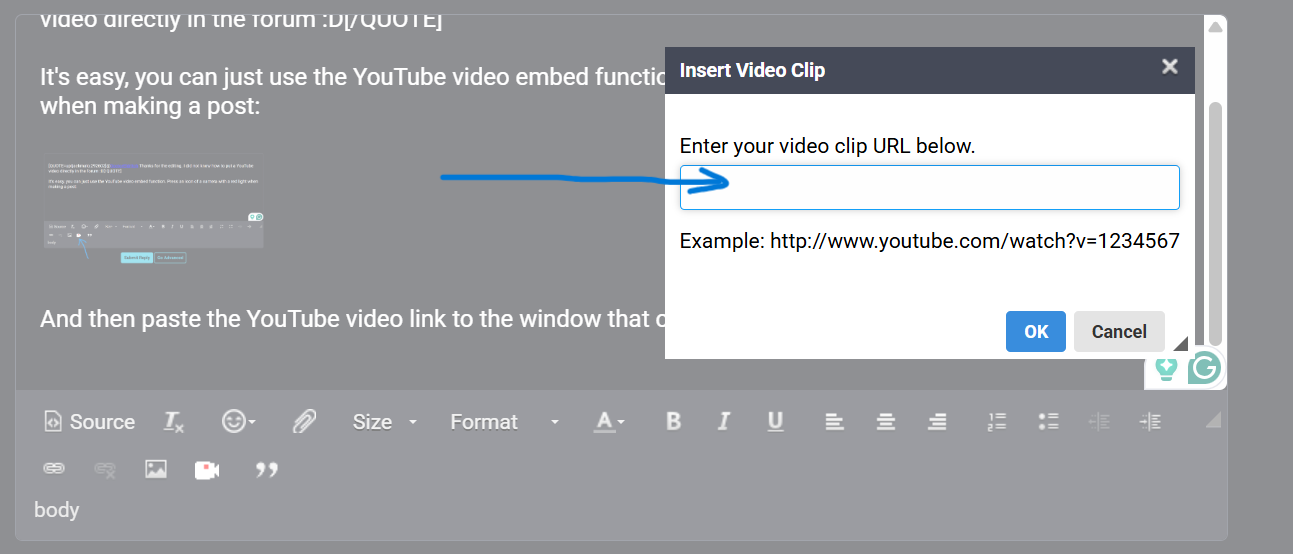Toggle Source view in editor toolbar
The image size is (1293, 554).
(x=90, y=422)
